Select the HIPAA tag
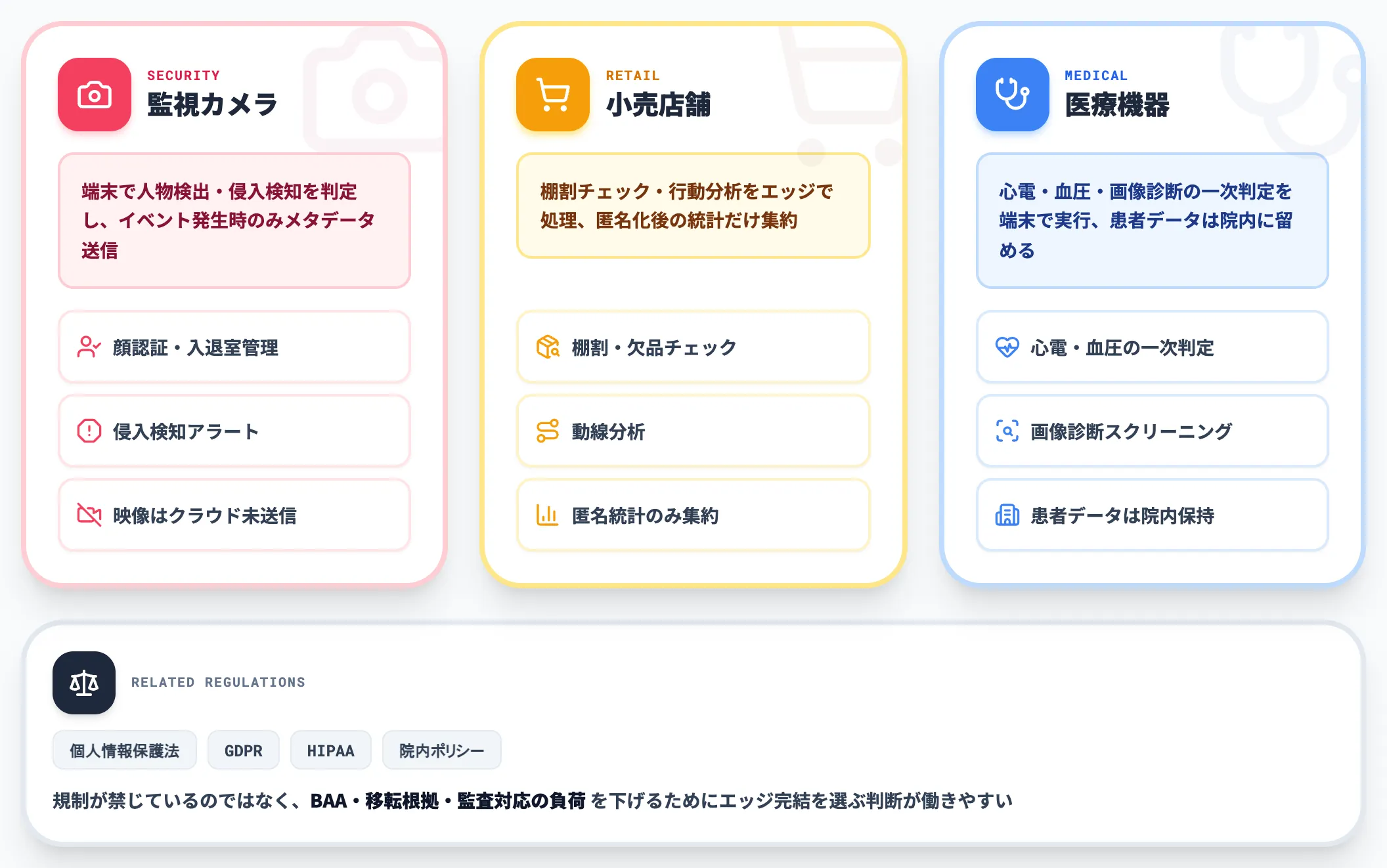 [x=331, y=750]
